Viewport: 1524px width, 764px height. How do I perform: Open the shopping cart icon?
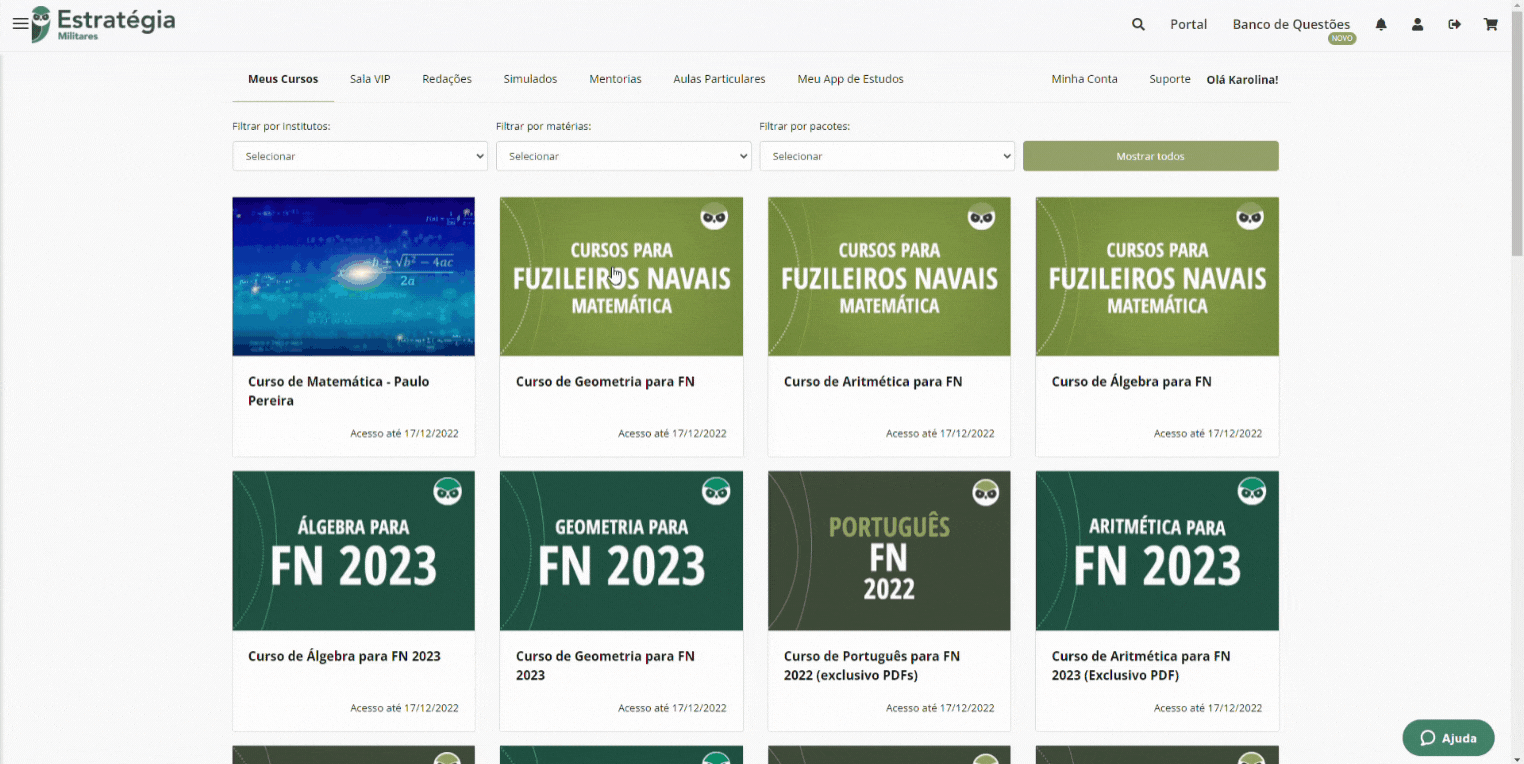pyautogui.click(x=1491, y=24)
